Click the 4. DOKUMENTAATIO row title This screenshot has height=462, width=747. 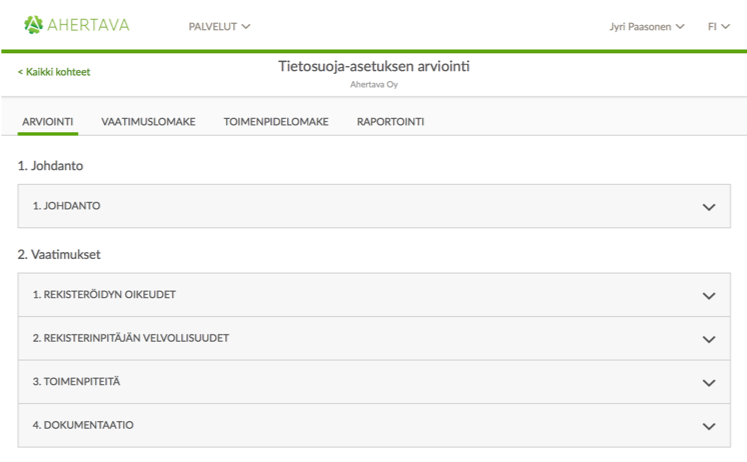[83, 425]
